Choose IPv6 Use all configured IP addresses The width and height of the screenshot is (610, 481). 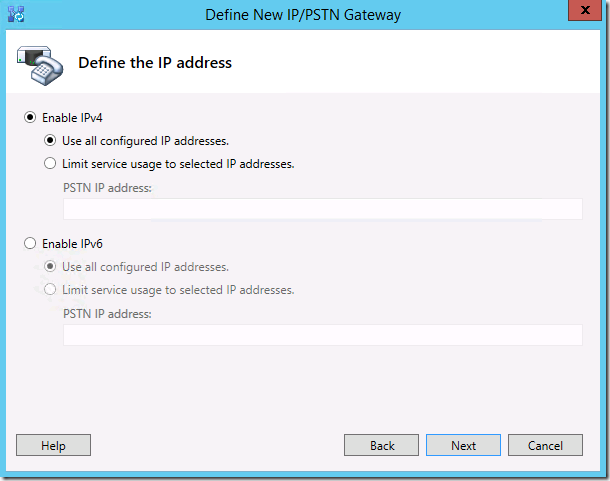point(50,266)
